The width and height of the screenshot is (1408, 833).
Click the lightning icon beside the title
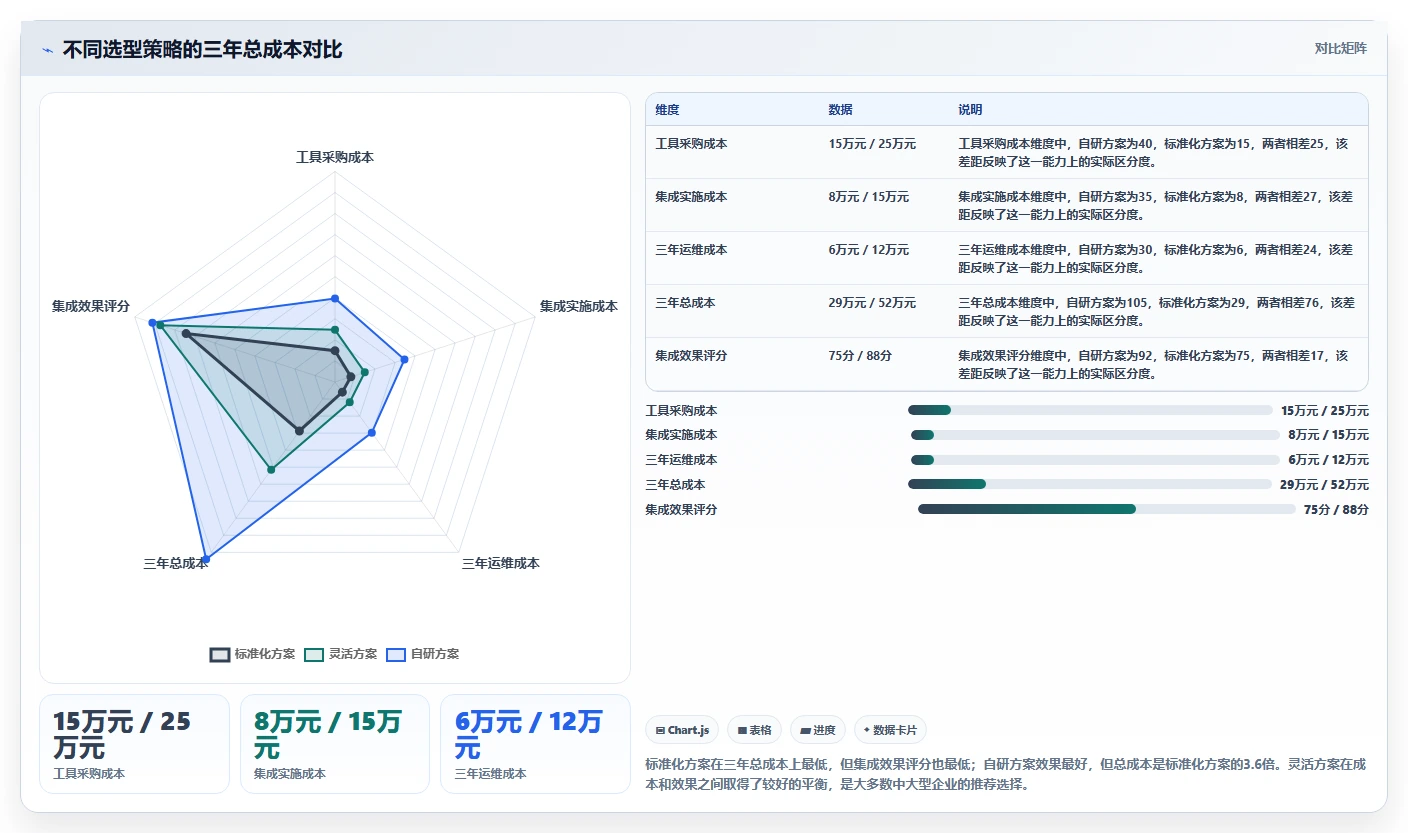pyautogui.click(x=47, y=50)
